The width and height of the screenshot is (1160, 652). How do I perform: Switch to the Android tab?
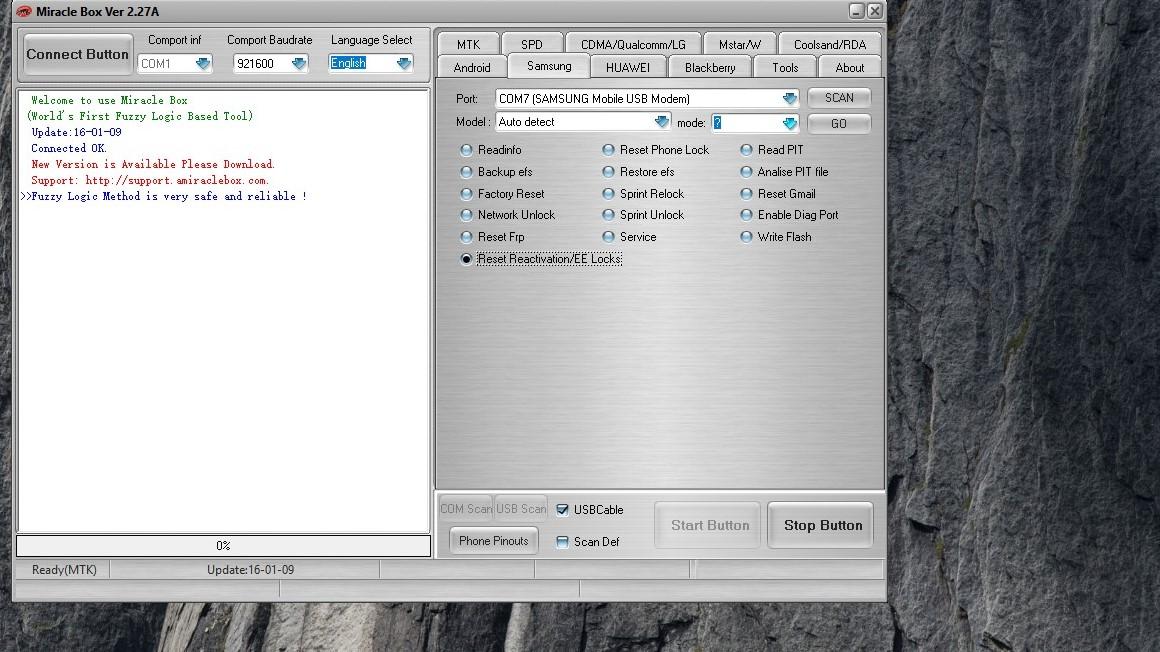click(472, 68)
